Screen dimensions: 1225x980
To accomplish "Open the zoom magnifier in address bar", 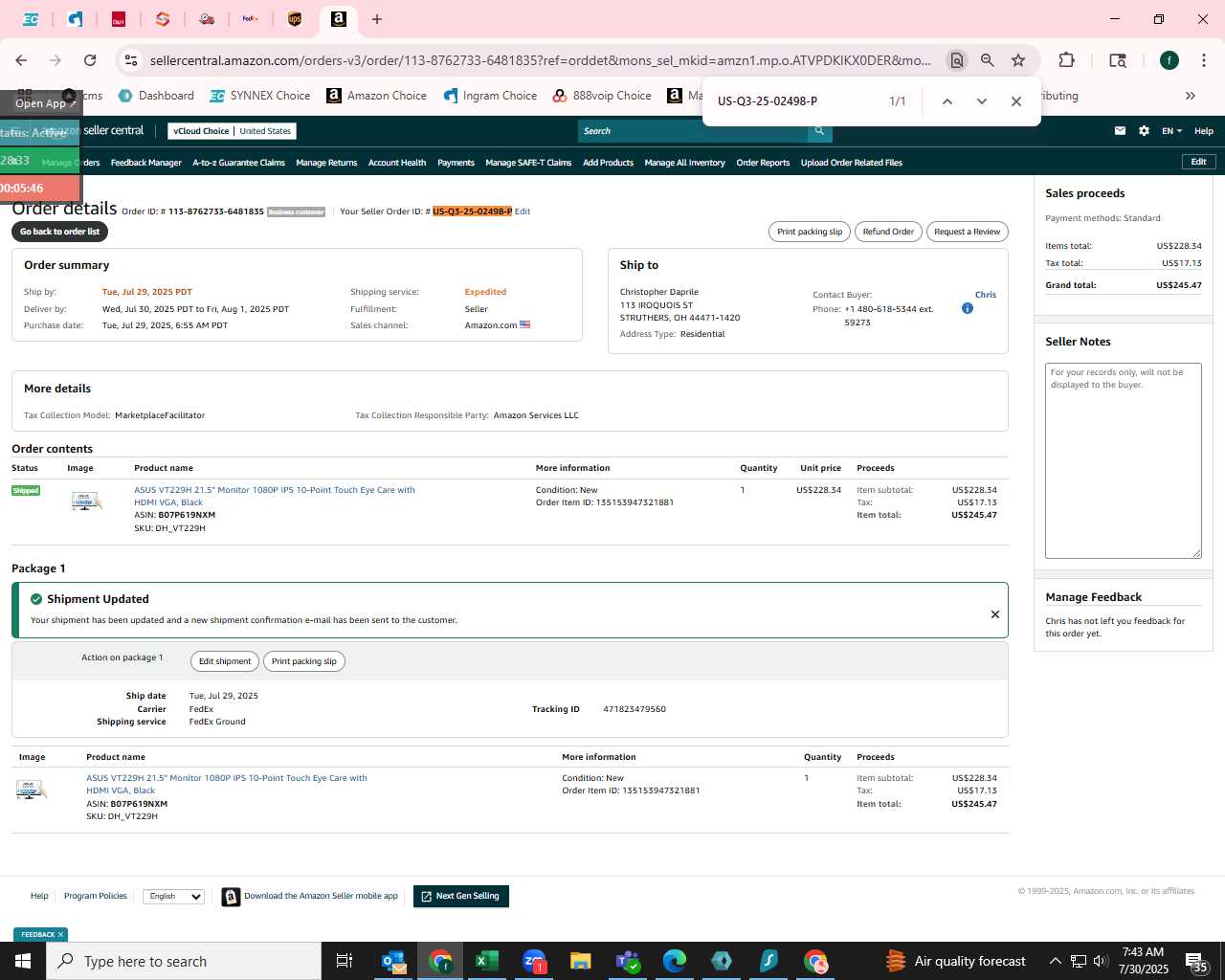I will pos(988,60).
